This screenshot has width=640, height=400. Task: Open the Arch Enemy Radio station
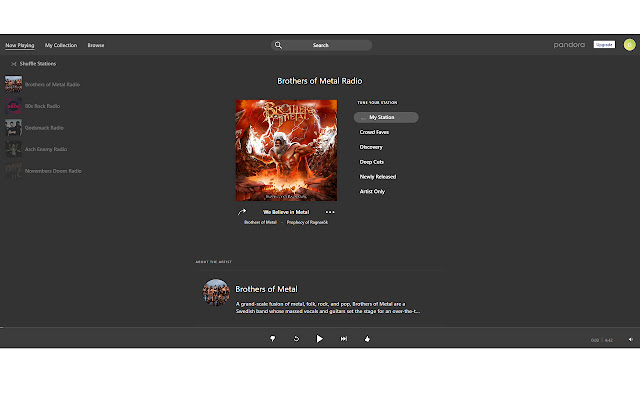point(46,149)
